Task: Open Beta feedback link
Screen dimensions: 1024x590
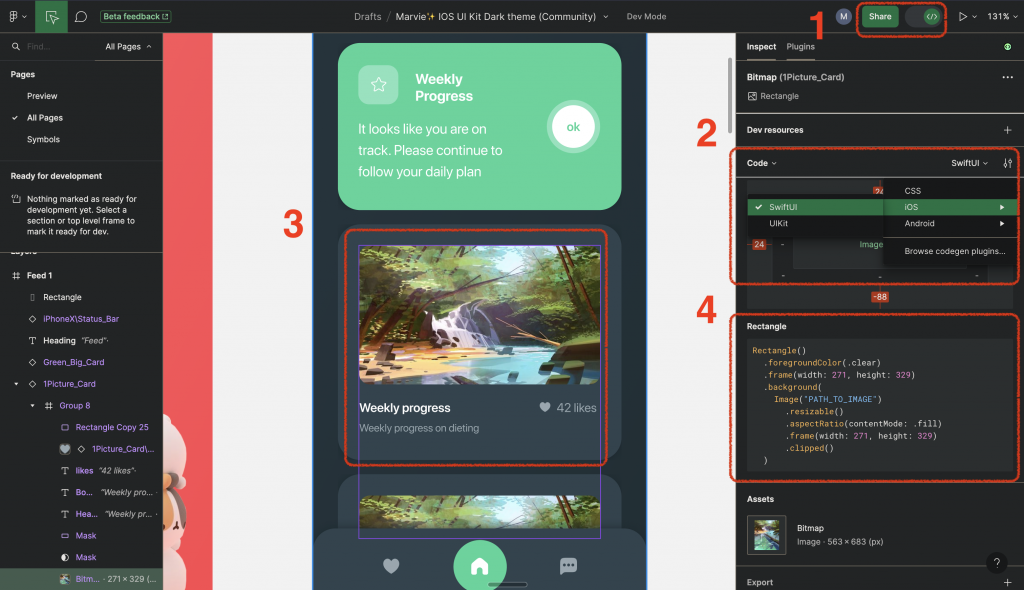Action: click(x=136, y=16)
